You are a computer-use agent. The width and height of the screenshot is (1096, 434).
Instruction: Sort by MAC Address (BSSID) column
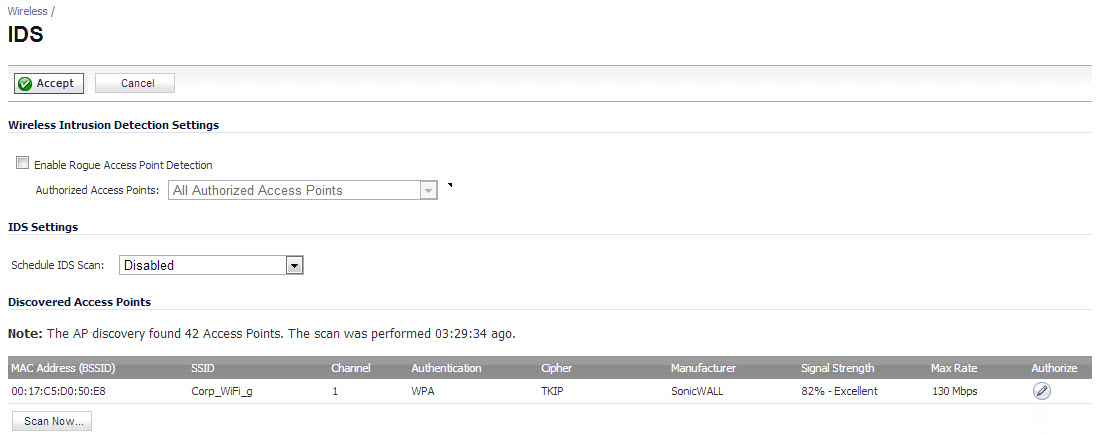click(x=63, y=368)
